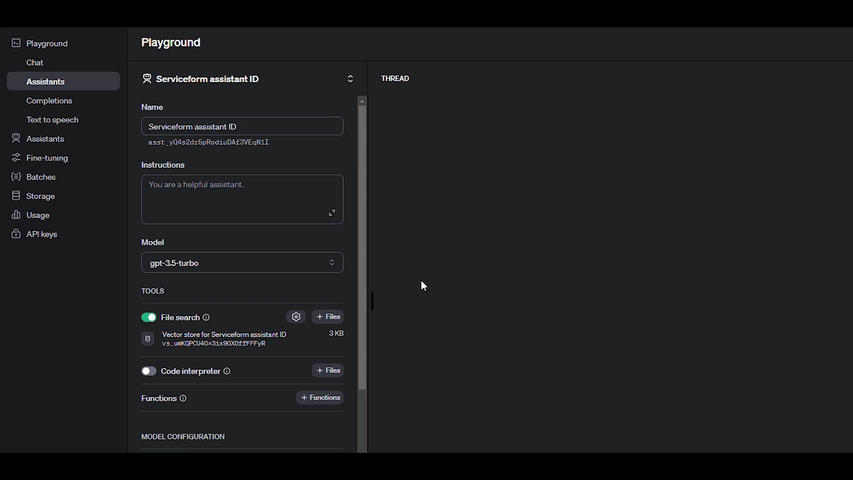Image resolution: width=853 pixels, height=480 pixels.
Task: Click the Batches icon in sidebar
Action: click(x=16, y=176)
